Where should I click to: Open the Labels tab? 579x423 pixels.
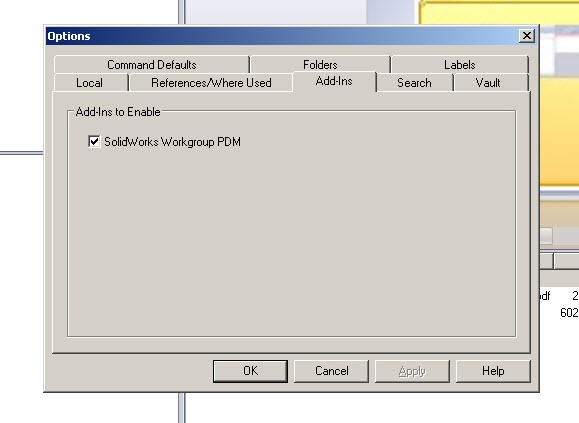click(460, 65)
